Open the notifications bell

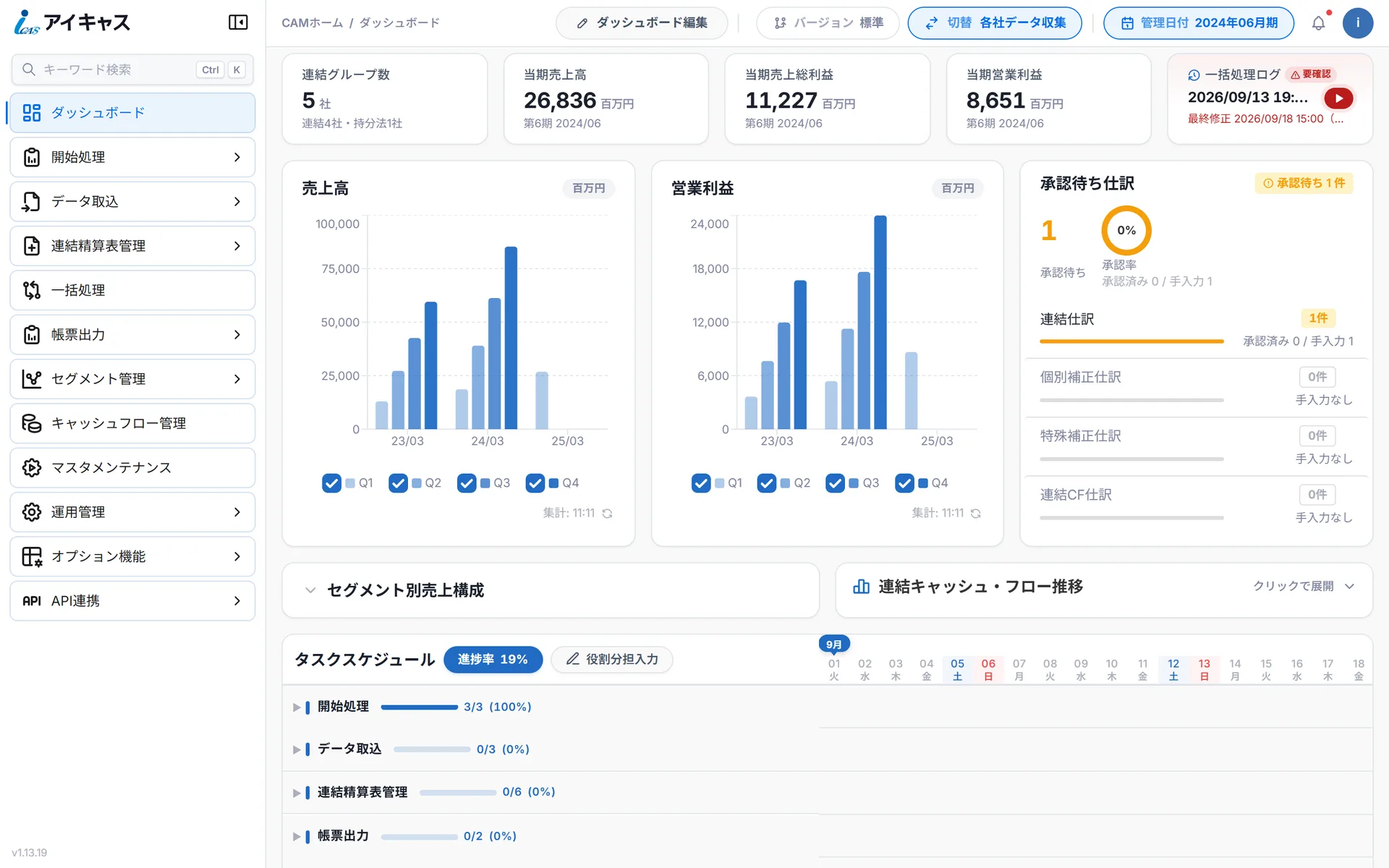coord(1318,23)
